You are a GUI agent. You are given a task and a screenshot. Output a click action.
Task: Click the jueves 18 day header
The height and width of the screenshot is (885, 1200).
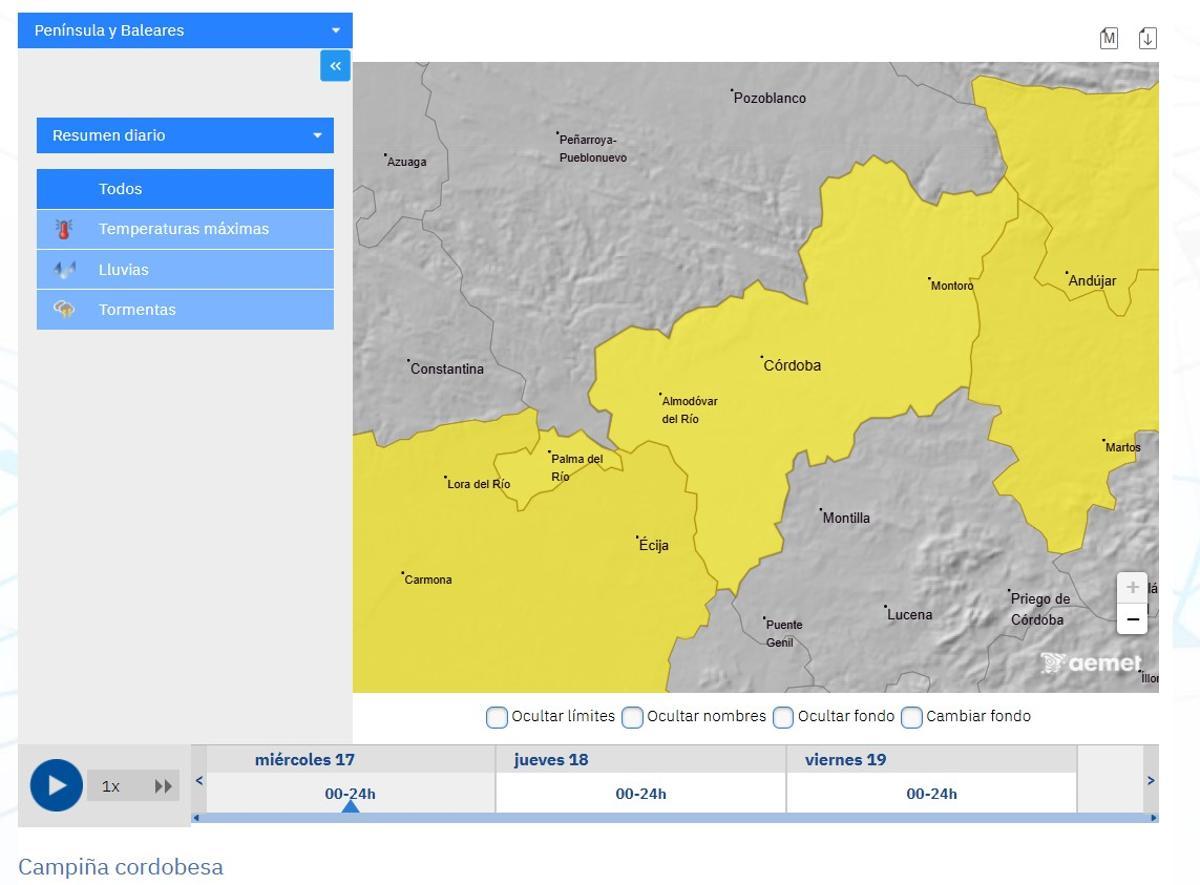point(551,760)
